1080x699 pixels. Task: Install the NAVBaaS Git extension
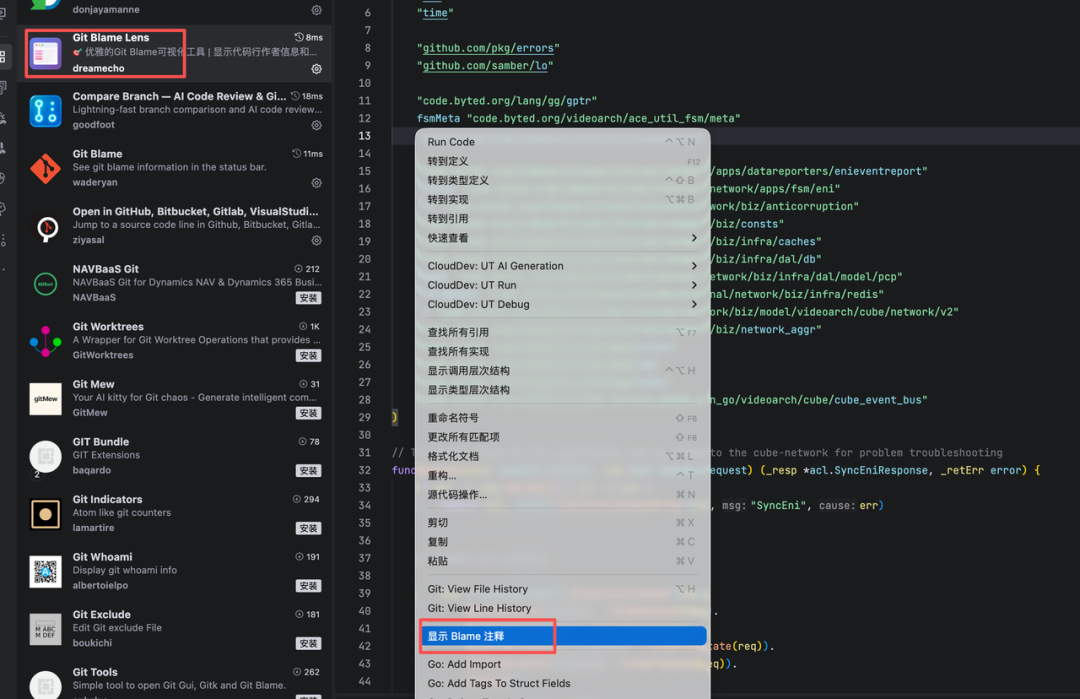pyautogui.click(x=309, y=298)
